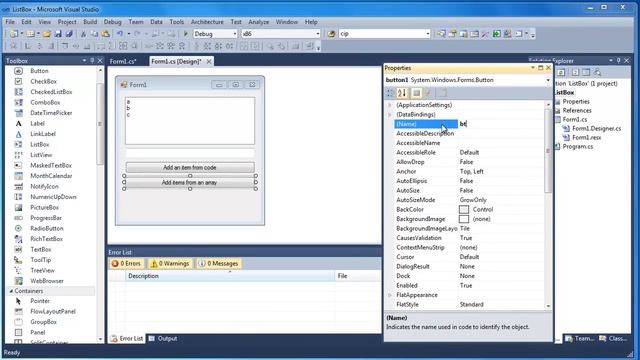The width and height of the screenshot is (640, 360).
Task: Open Form1.resx in Solution Explorer
Action: [x=587, y=137]
